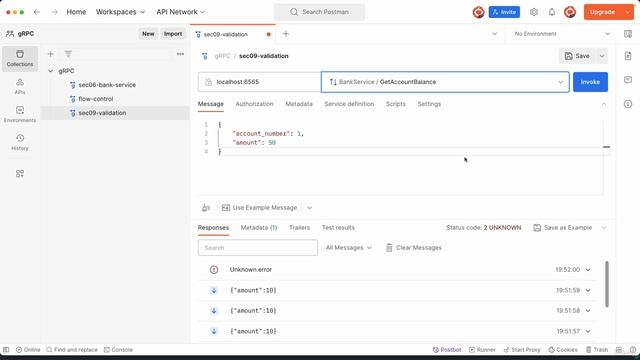Image resolution: width=640 pixels, height=360 pixels.
Task: Open Postbot in the status bar
Action: pos(447,350)
